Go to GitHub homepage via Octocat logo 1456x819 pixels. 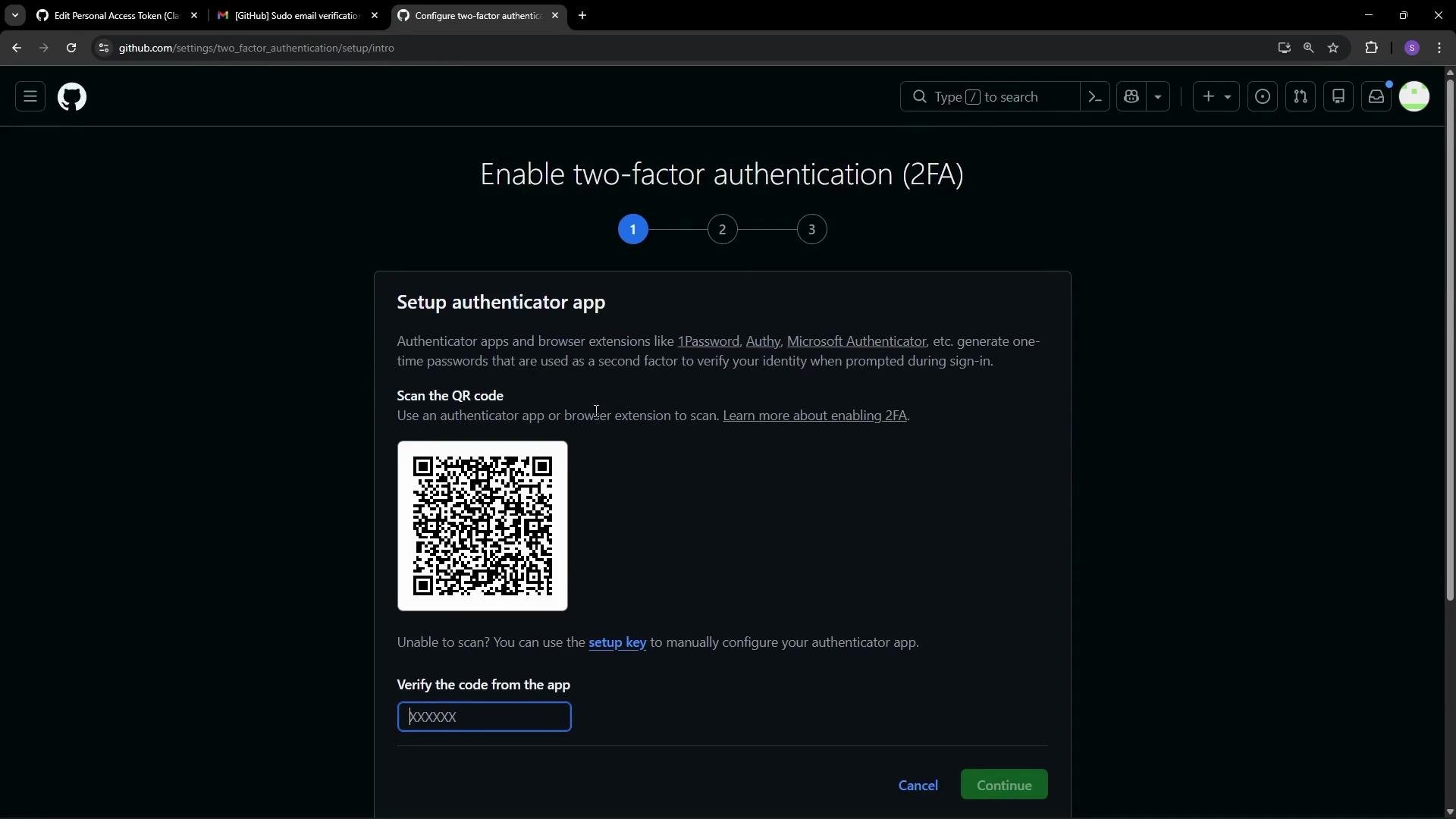point(72,97)
